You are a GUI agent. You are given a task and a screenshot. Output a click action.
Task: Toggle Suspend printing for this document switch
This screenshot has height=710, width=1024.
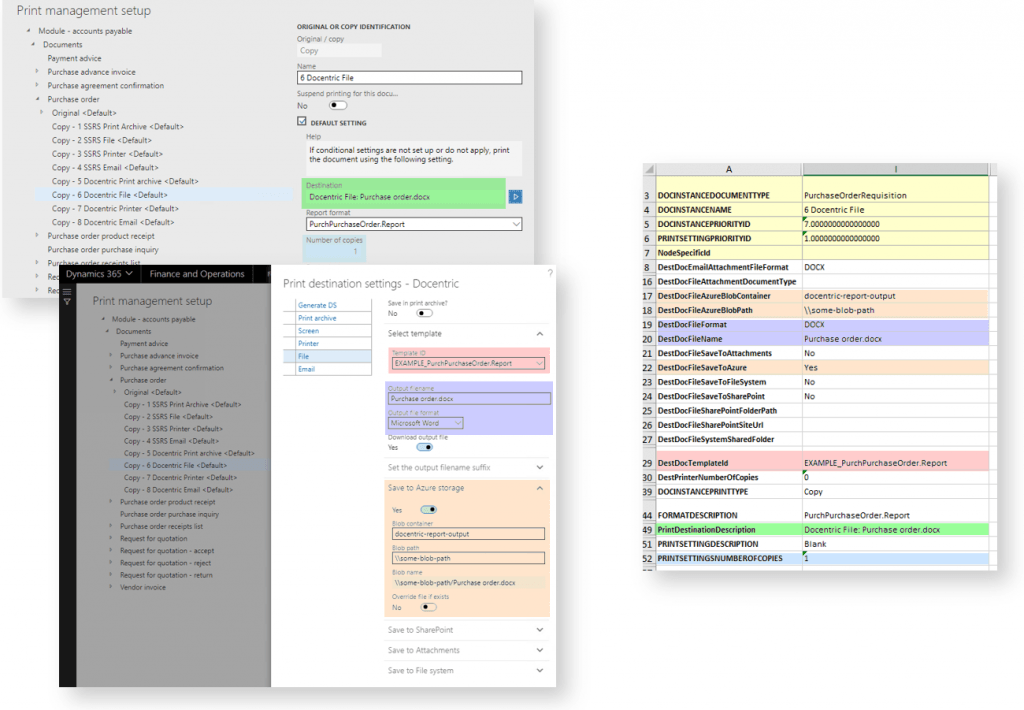click(338, 105)
